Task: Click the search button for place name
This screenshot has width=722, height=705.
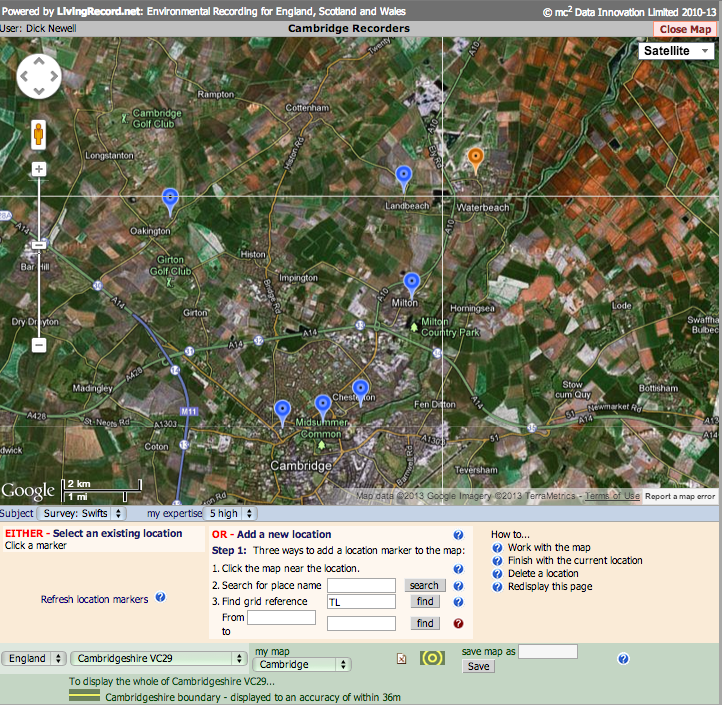Action: pyautogui.click(x=425, y=585)
